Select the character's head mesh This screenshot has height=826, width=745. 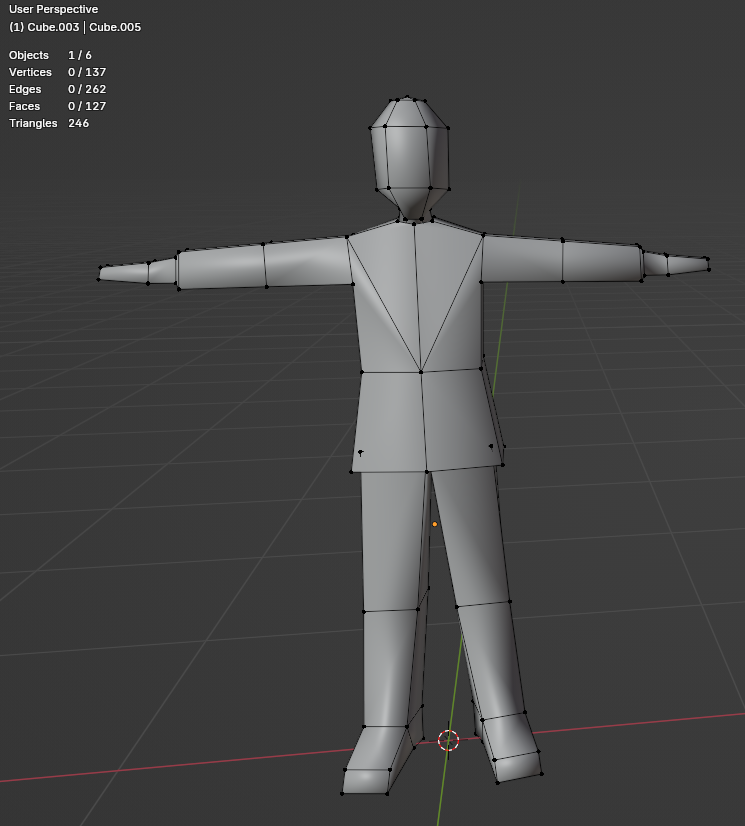click(x=410, y=158)
